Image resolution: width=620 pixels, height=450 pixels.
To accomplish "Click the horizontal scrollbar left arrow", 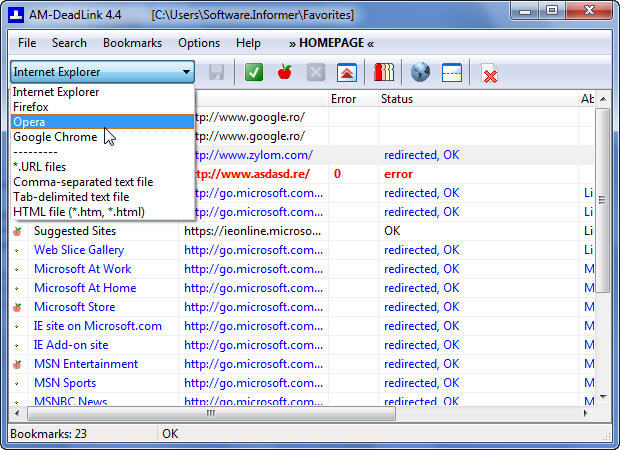I will [x=17, y=413].
